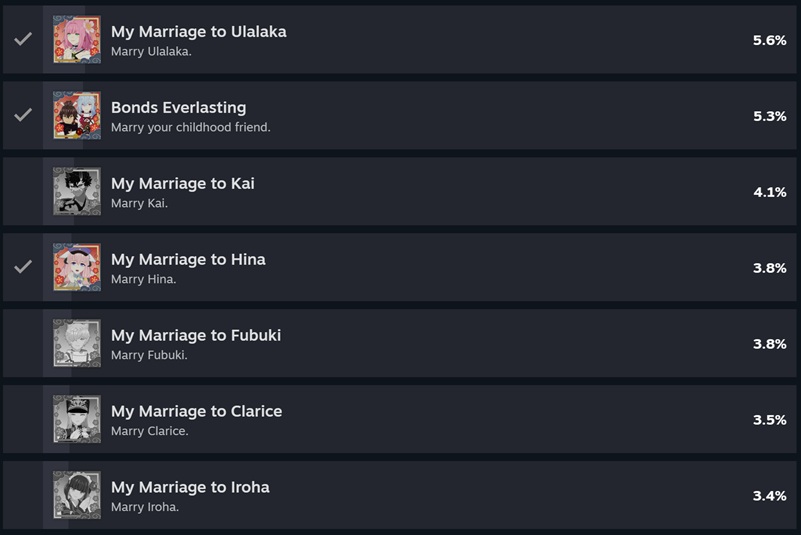Click the My Marriage to Ulalaka achievement icon

[x=77, y=40]
